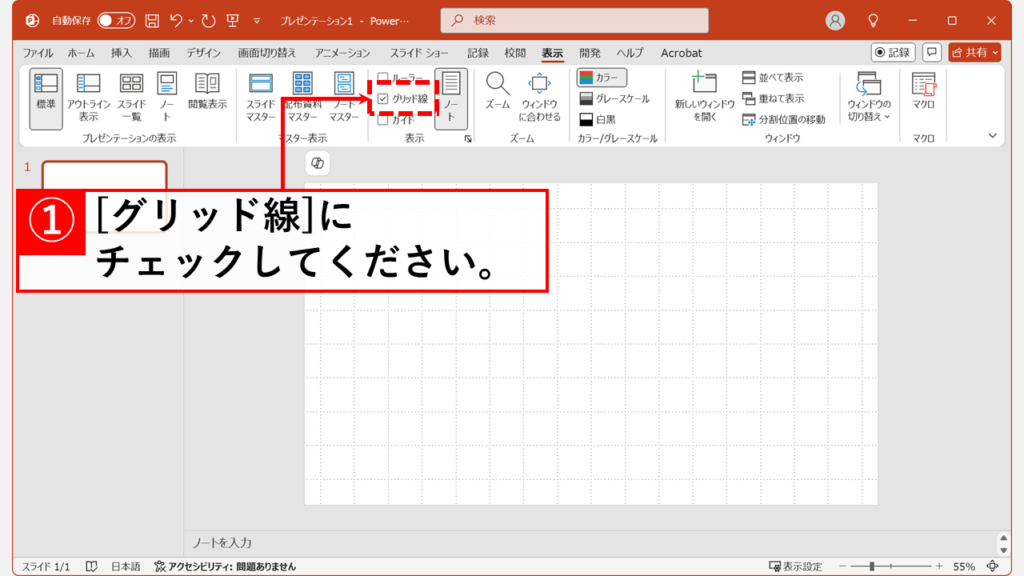Click the Accessibility status (アクセシビリティ) entry
Image resolution: width=1024 pixels, height=576 pixels.
[225, 566]
